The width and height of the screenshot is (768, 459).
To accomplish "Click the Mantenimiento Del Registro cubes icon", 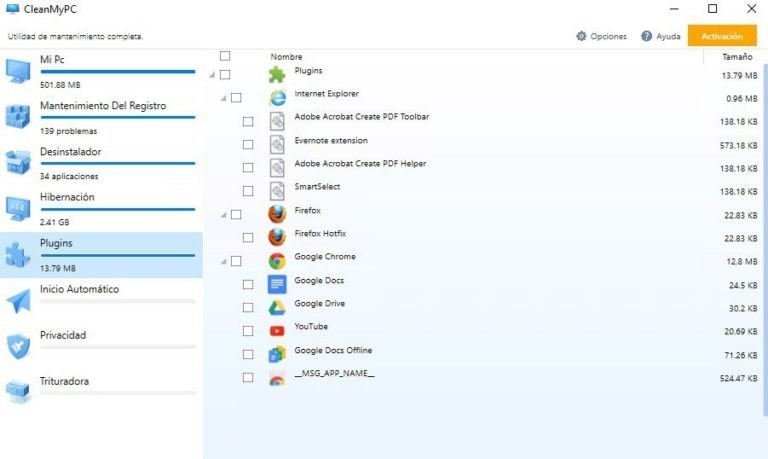I will (18, 117).
